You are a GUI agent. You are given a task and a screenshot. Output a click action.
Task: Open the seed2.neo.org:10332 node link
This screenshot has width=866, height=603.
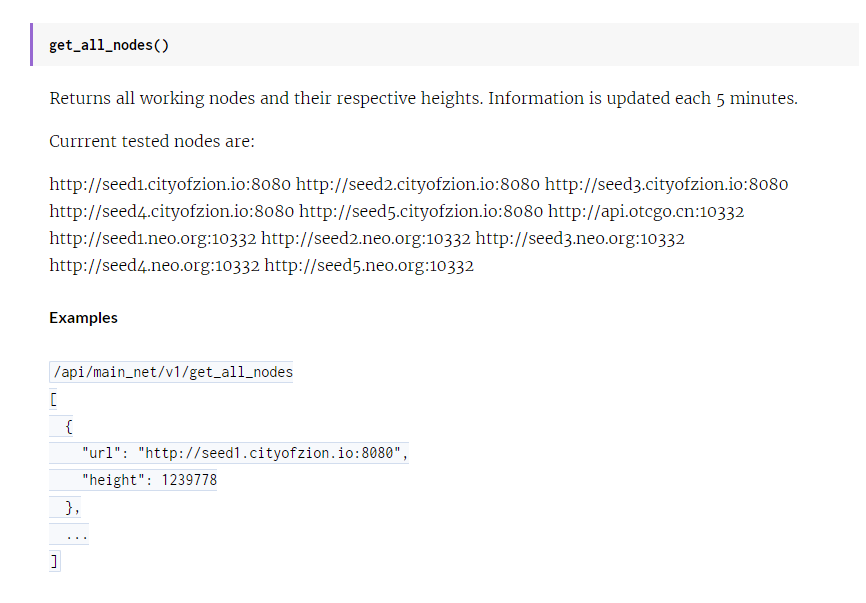tap(366, 239)
